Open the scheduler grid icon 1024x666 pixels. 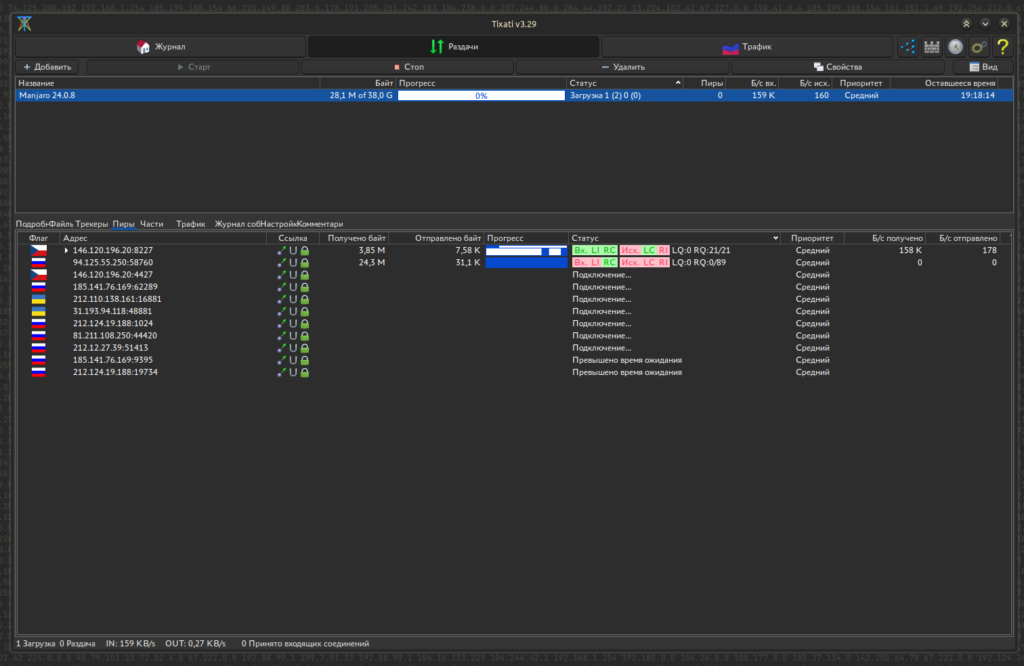(x=931, y=46)
